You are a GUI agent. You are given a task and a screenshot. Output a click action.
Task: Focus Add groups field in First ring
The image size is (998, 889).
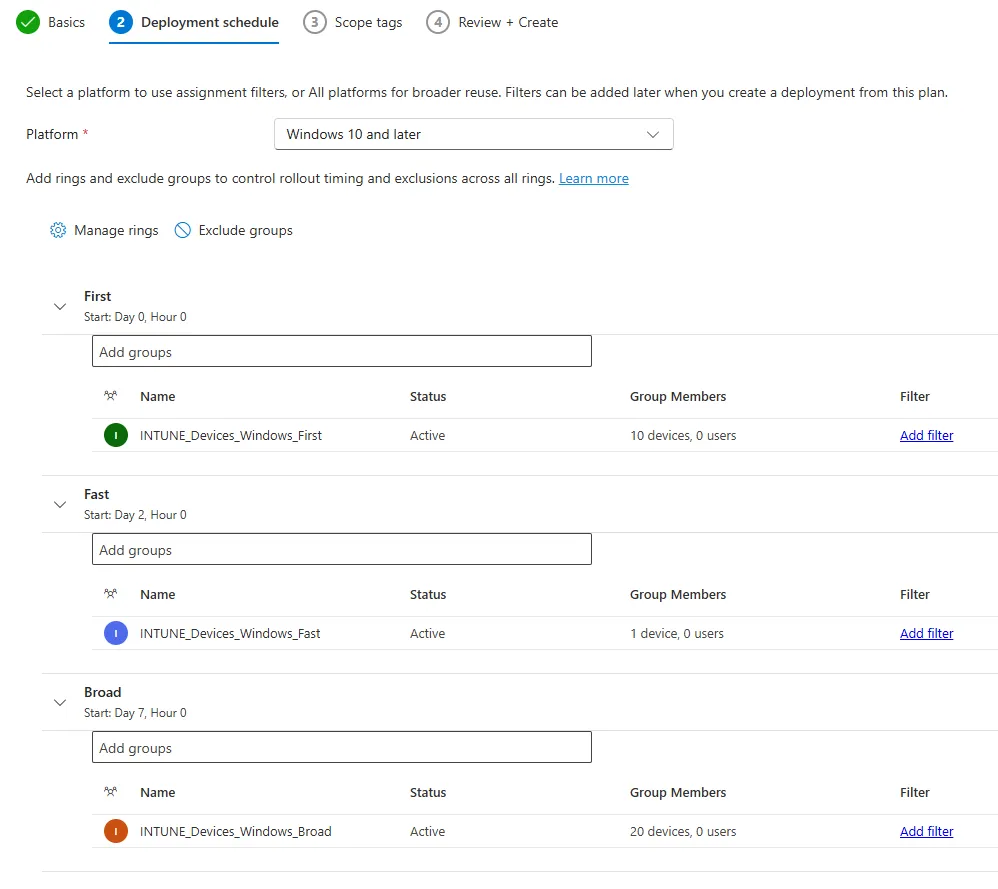click(x=342, y=351)
